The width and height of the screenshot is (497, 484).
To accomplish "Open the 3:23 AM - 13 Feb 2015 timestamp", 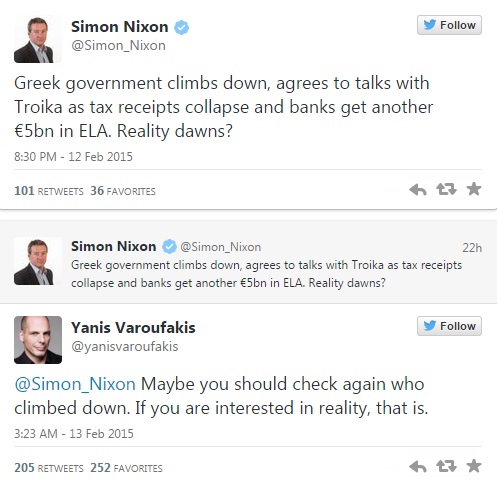I will point(74,434).
